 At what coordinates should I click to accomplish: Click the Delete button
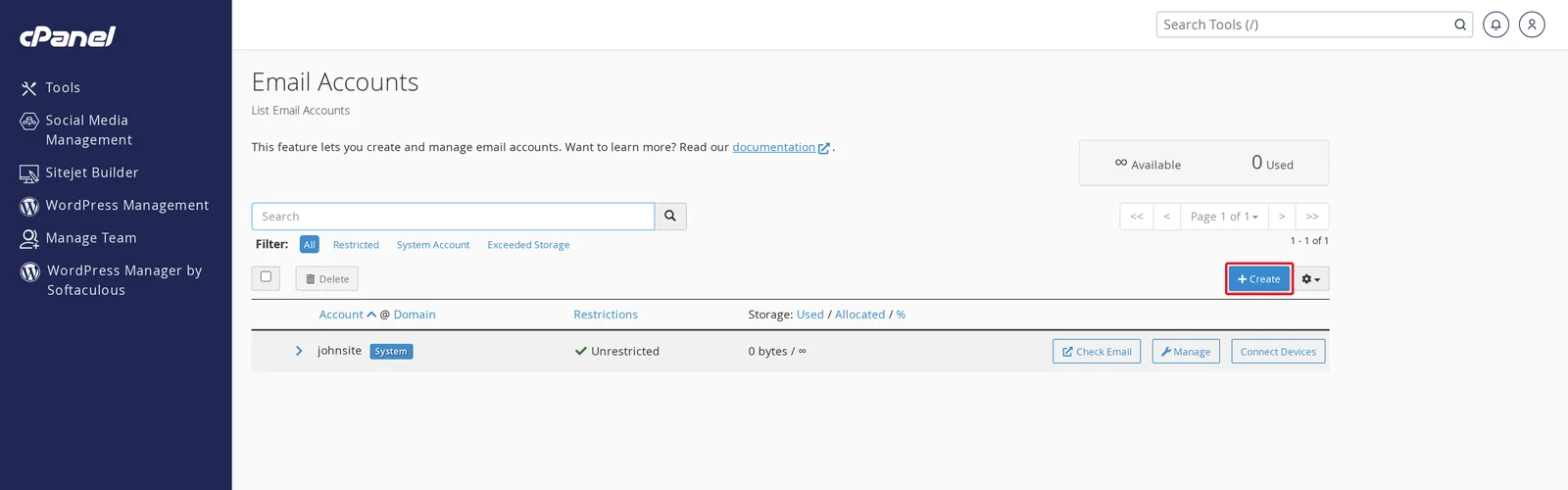[327, 279]
